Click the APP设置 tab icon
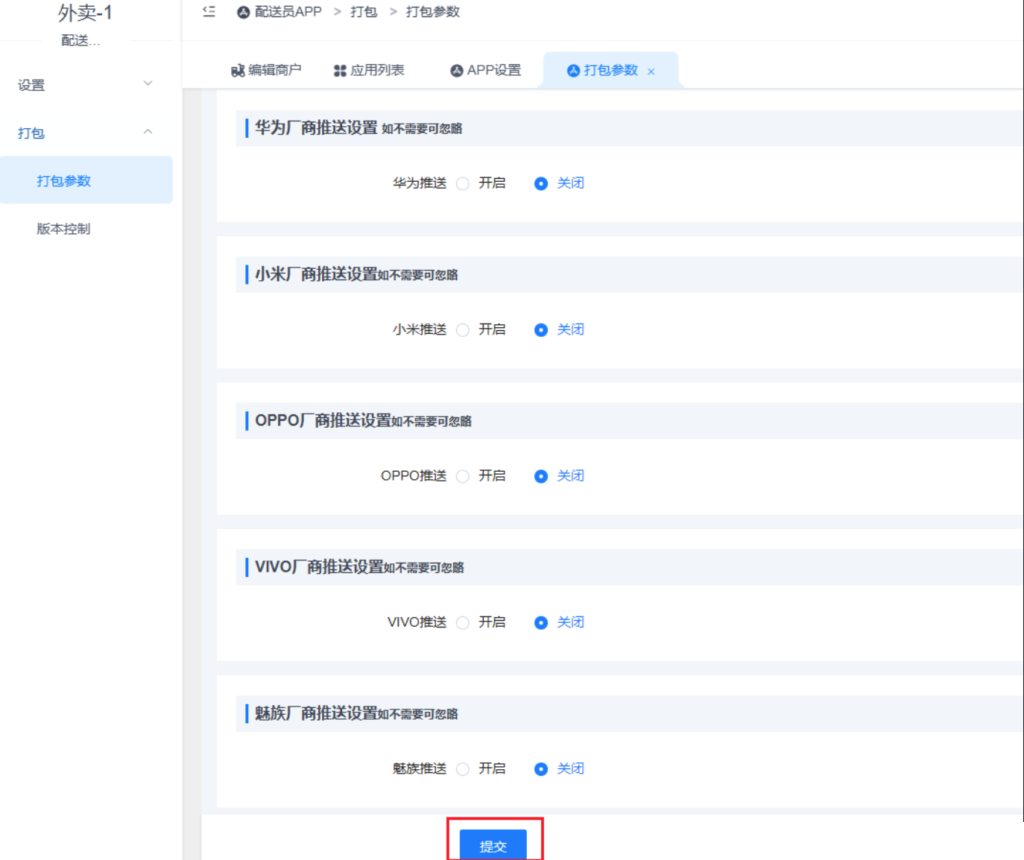Screen dimensions: 1024x860 coord(457,71)
